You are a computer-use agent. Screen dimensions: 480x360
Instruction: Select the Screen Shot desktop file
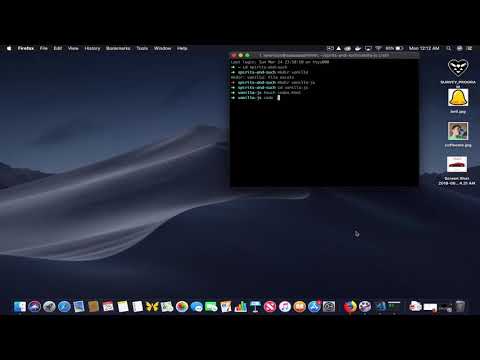[457, 170]
